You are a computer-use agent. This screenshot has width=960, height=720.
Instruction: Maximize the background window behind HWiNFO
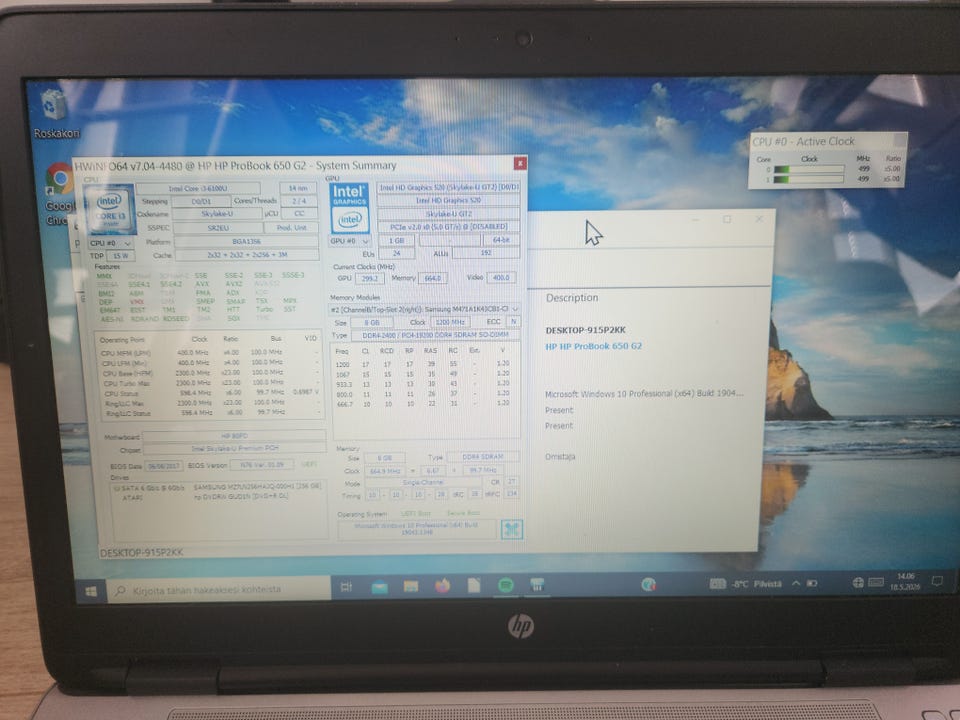pyautogui.click(x=727, y=219)
